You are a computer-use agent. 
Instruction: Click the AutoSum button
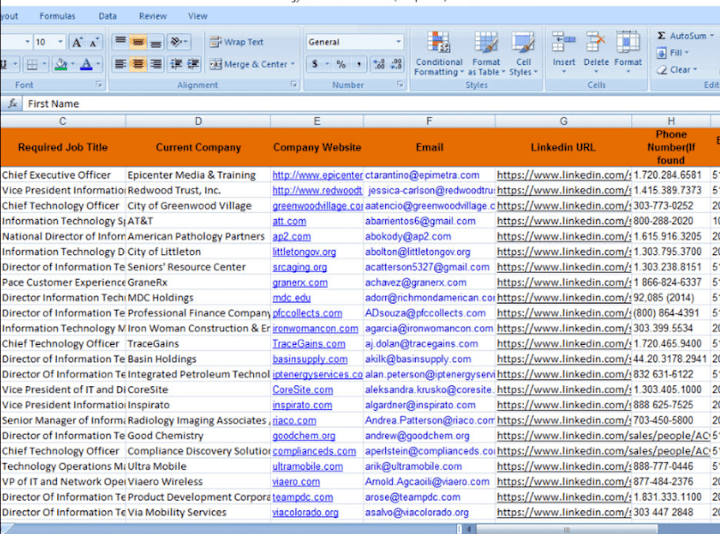(x=682, y=36)
